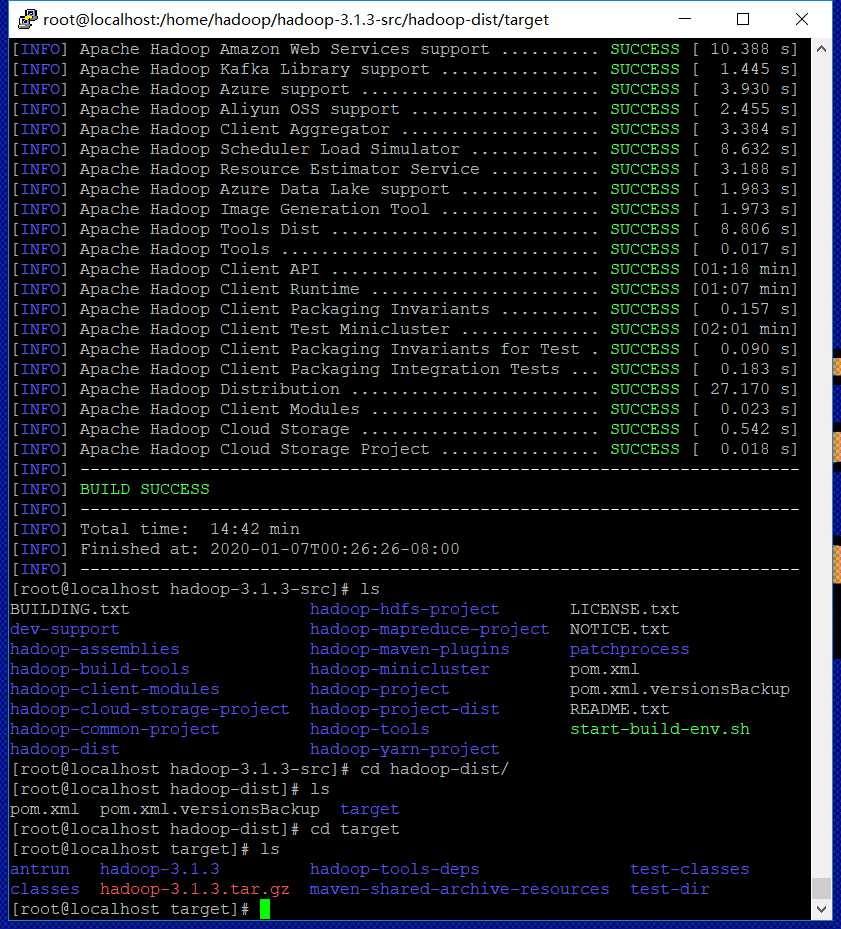
Task: Click Scheduler Load Simulator line
Action: 405,149
